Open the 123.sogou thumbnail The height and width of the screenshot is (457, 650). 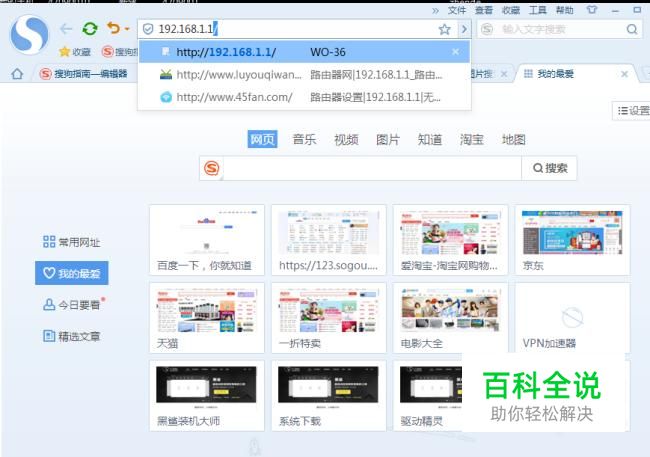coord(329,240)
